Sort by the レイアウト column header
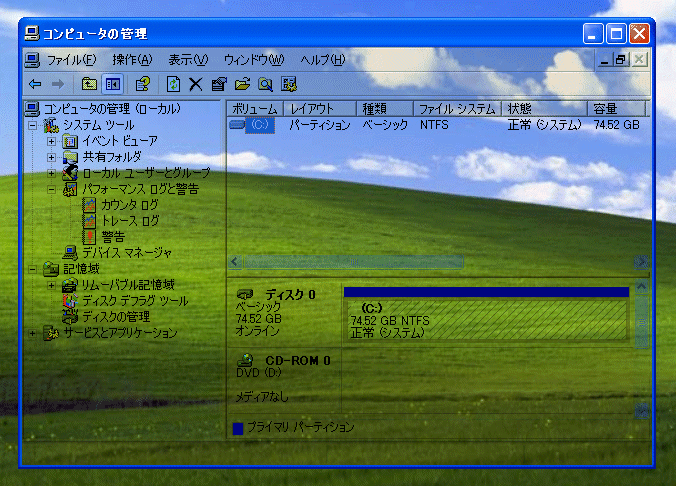Screen dimensions: 676x486 (320, 109)
